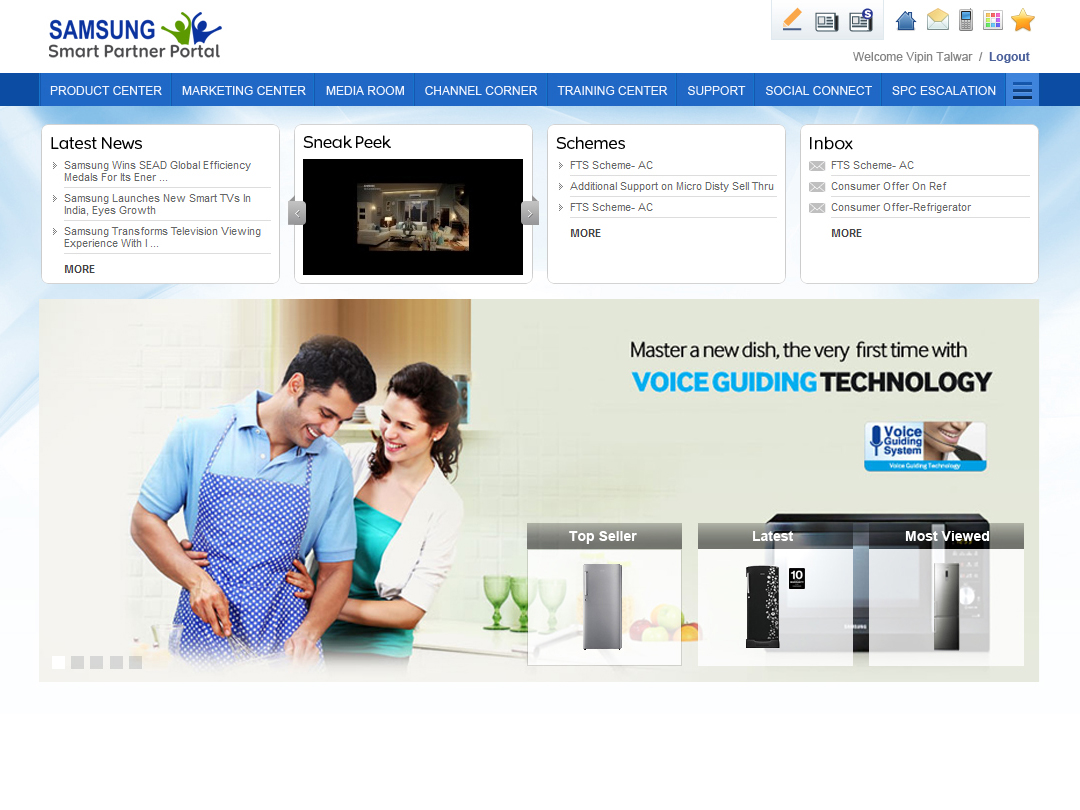
Task: Go to MEDIA ROOM
Action: [x=365, y=90]
